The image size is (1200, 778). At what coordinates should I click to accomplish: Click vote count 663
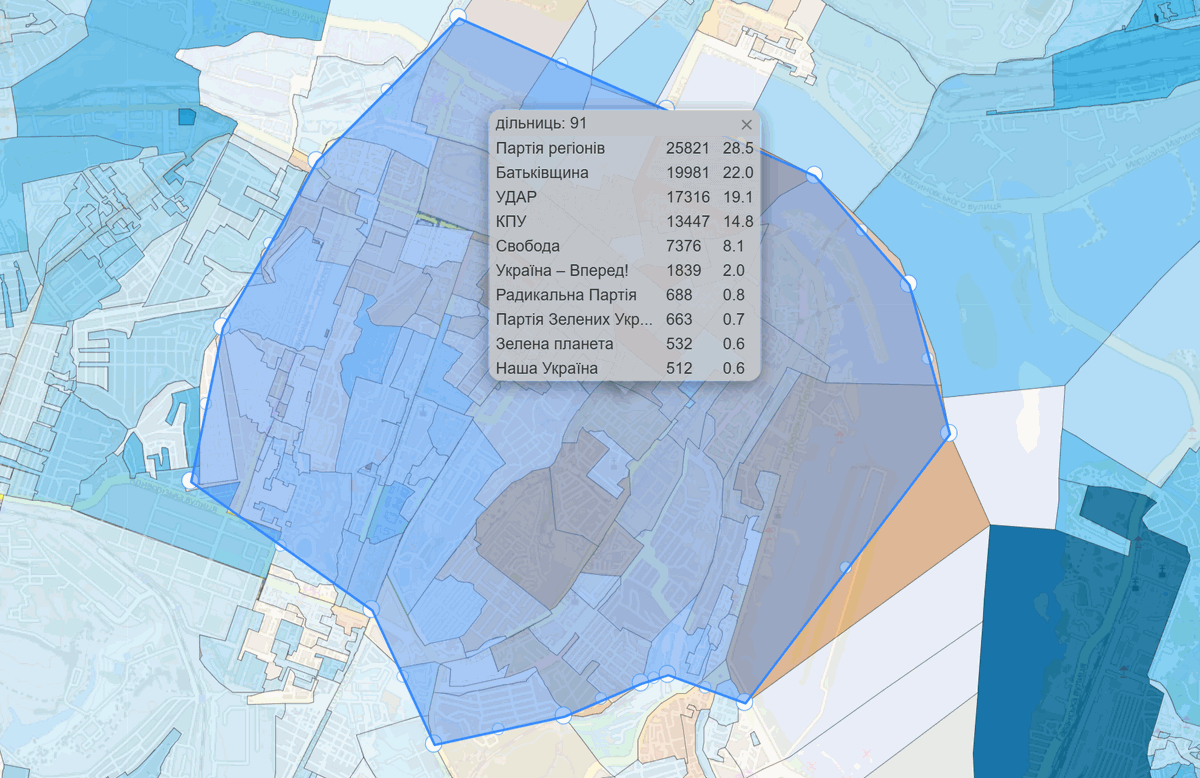pyautogui.click(x=680, y=320)
